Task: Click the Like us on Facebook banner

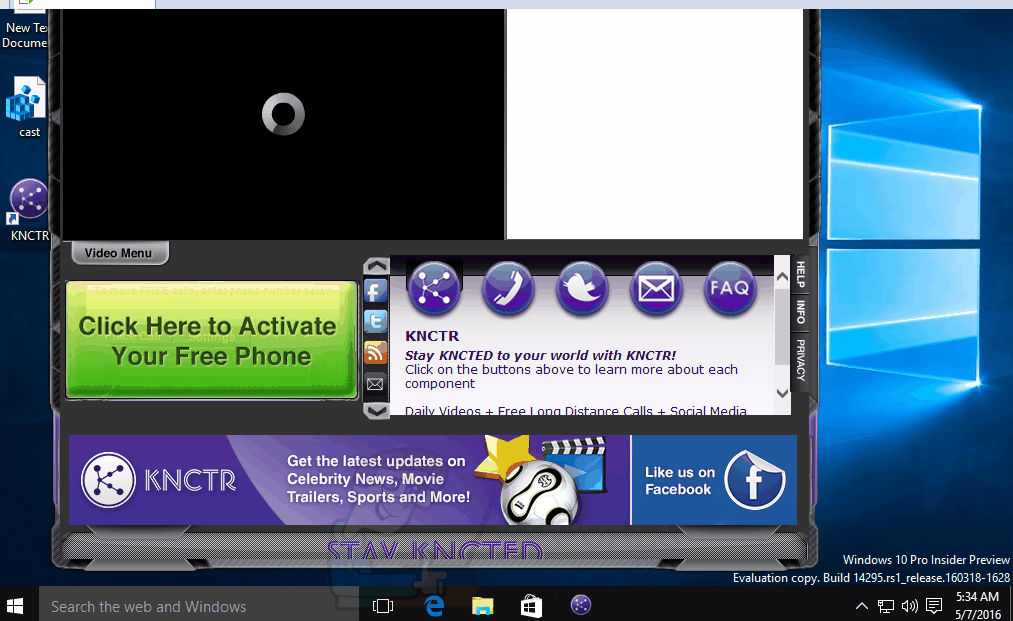Action: (714, 479)
